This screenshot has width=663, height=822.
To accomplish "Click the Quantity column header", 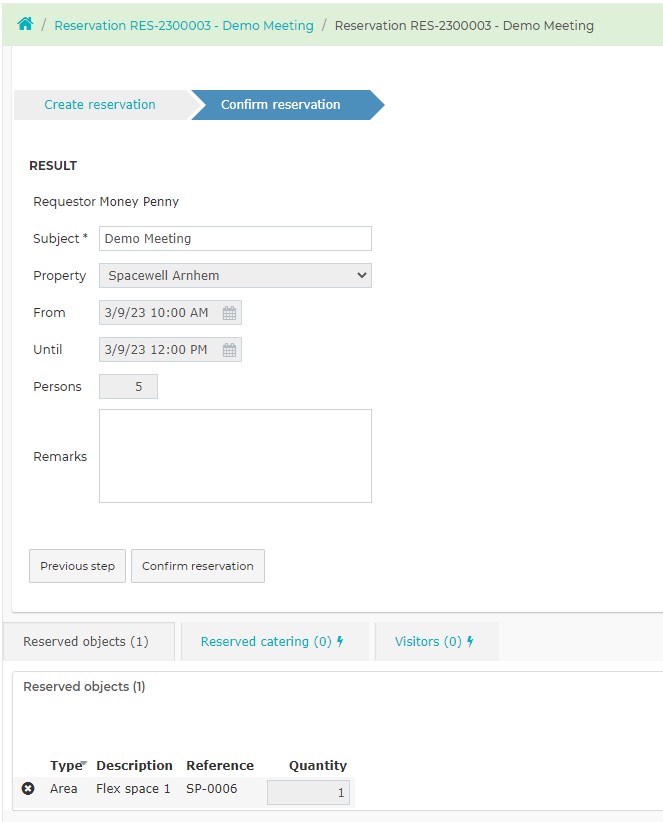I will click(x=318, y=765).
